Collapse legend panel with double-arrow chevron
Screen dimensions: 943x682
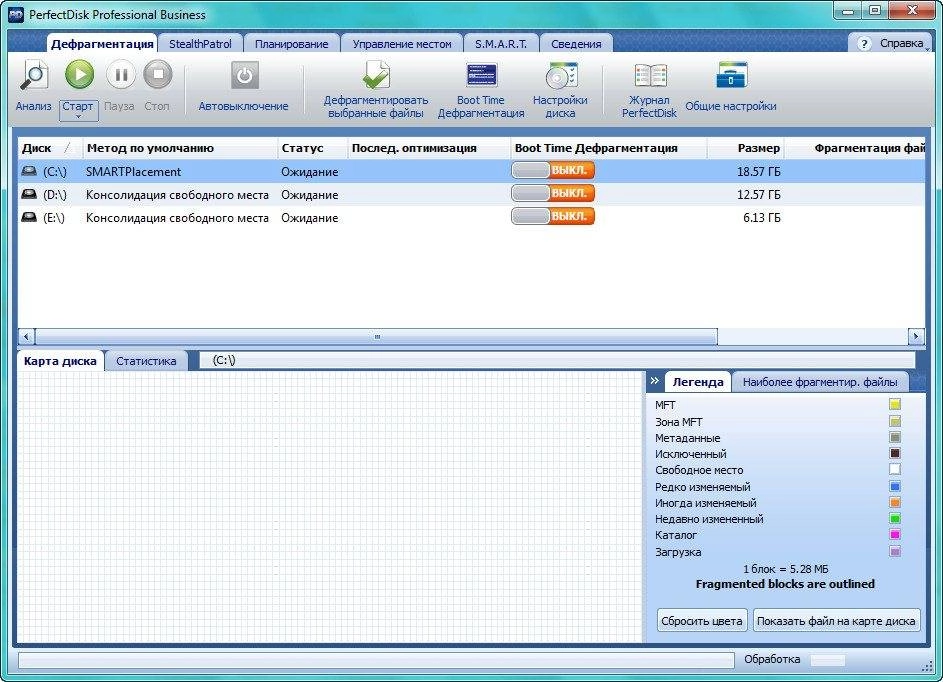tap(654, 381)
